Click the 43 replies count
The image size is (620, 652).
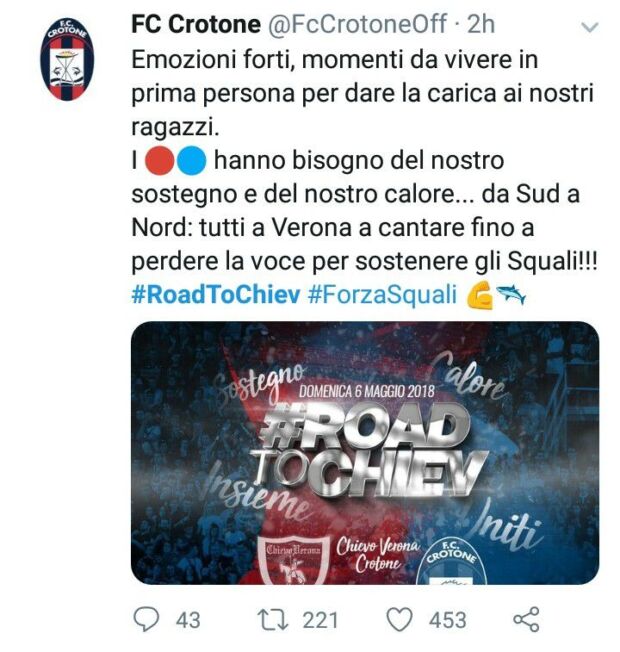[x=188, y=620]
